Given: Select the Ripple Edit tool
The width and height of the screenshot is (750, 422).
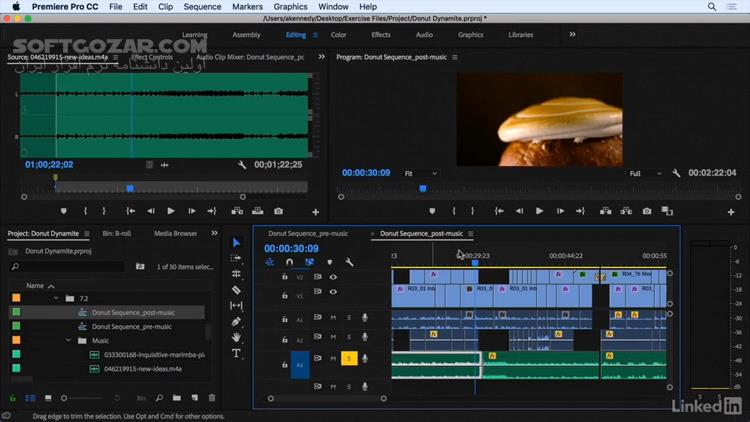Looking at the screenshot, I should (x=236, y=274).
